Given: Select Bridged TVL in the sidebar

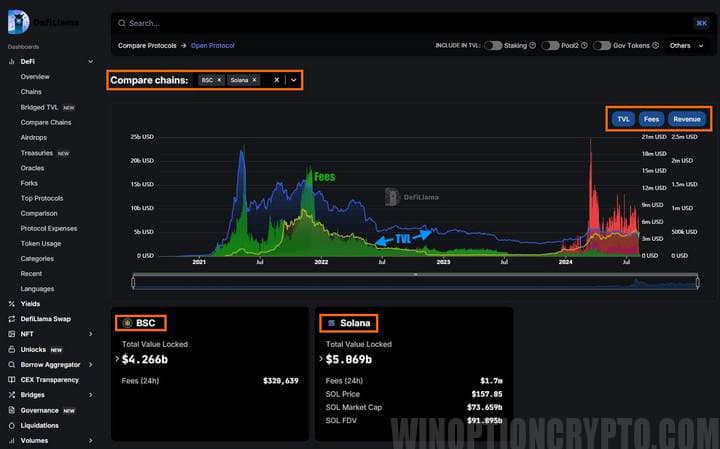Looking at the screenshot, I should (40, 107).
